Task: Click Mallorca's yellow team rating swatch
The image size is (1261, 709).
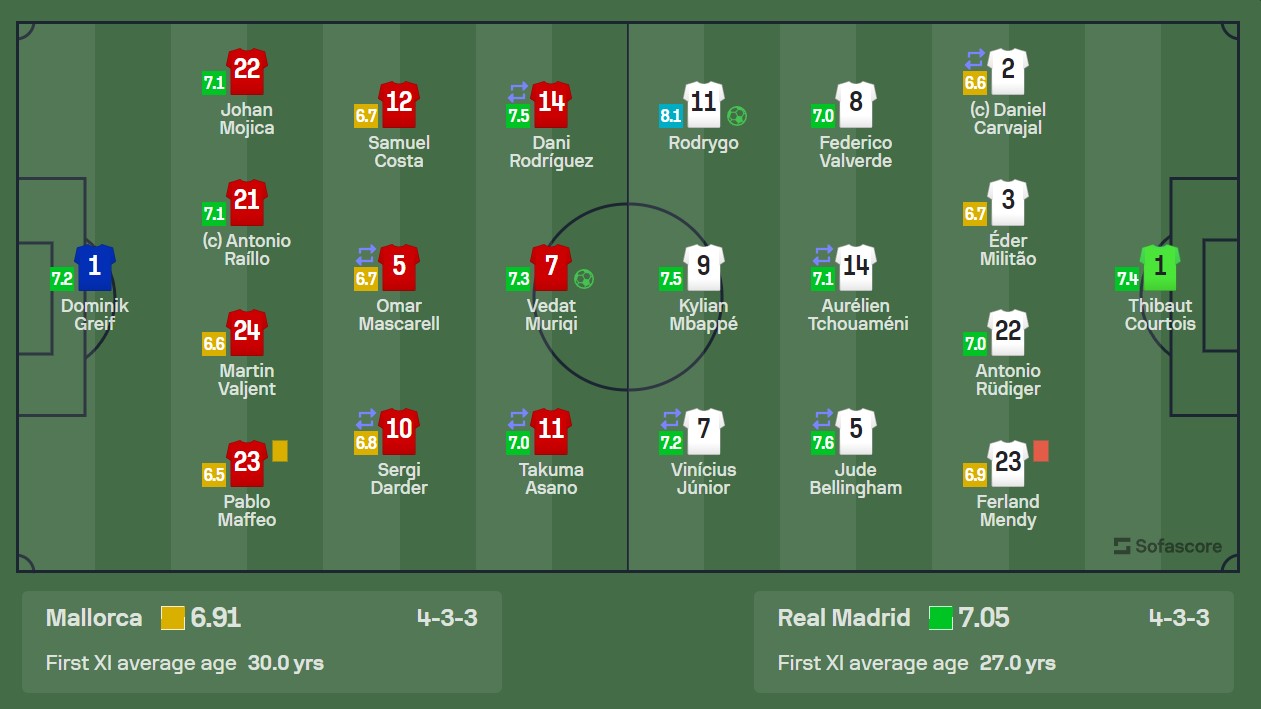Action: (x=173, y=618)
